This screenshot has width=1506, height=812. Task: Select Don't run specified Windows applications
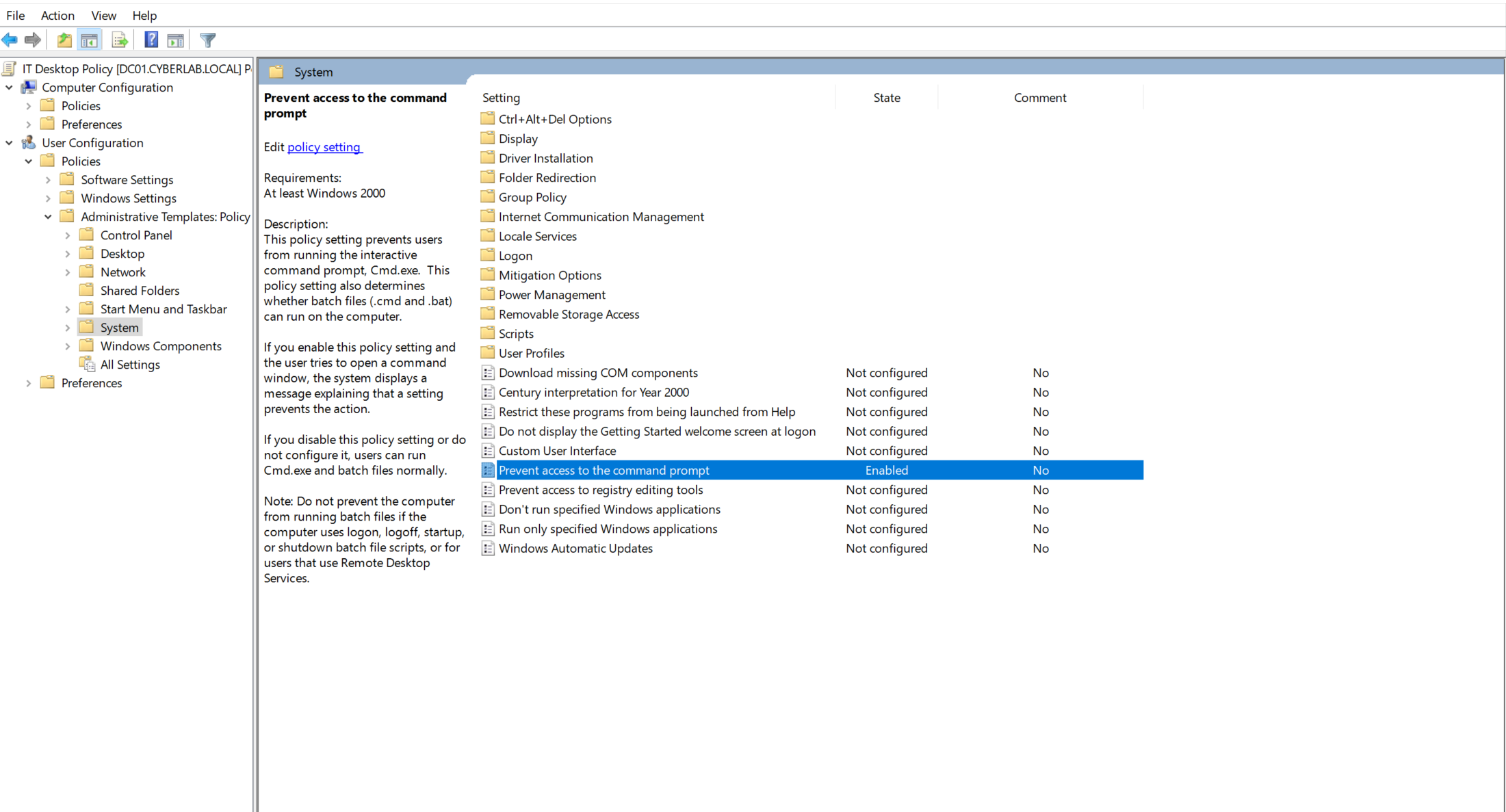coord(609,509)
